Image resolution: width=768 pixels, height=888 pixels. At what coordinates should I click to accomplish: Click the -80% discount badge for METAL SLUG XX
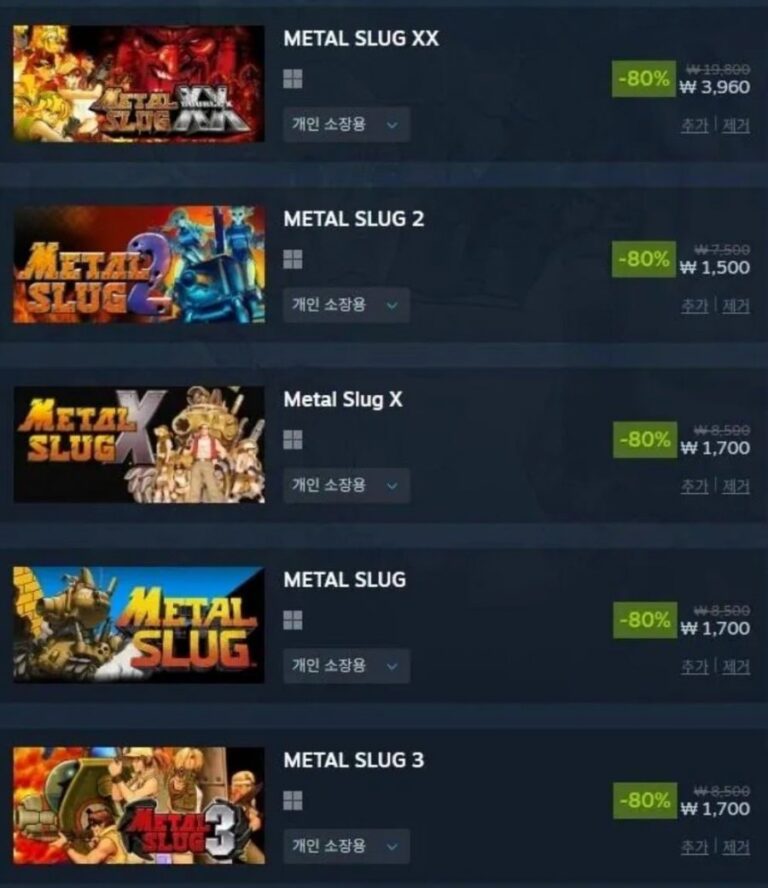click(643, 79)
